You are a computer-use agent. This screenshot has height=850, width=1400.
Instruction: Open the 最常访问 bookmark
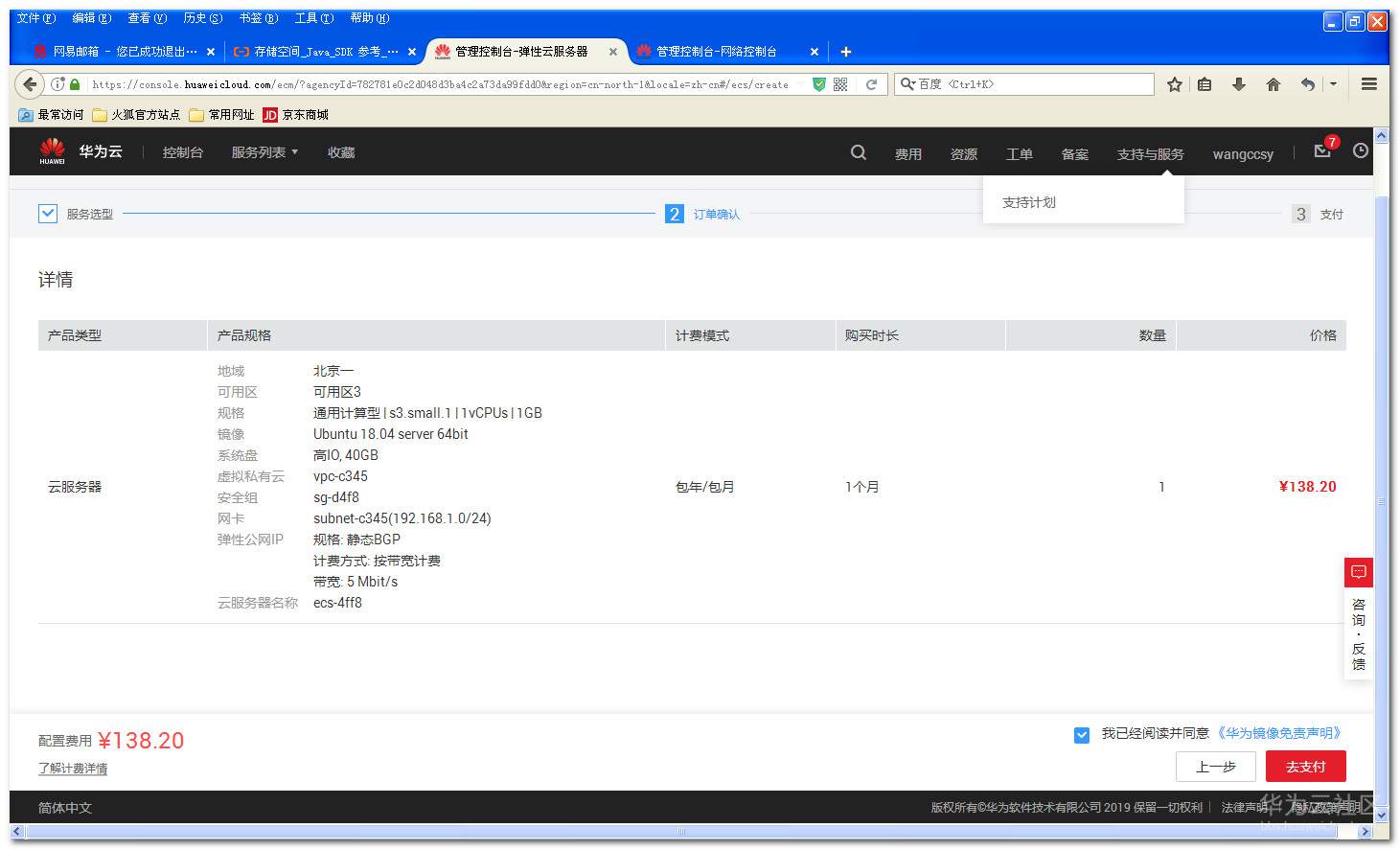(52, 115)
